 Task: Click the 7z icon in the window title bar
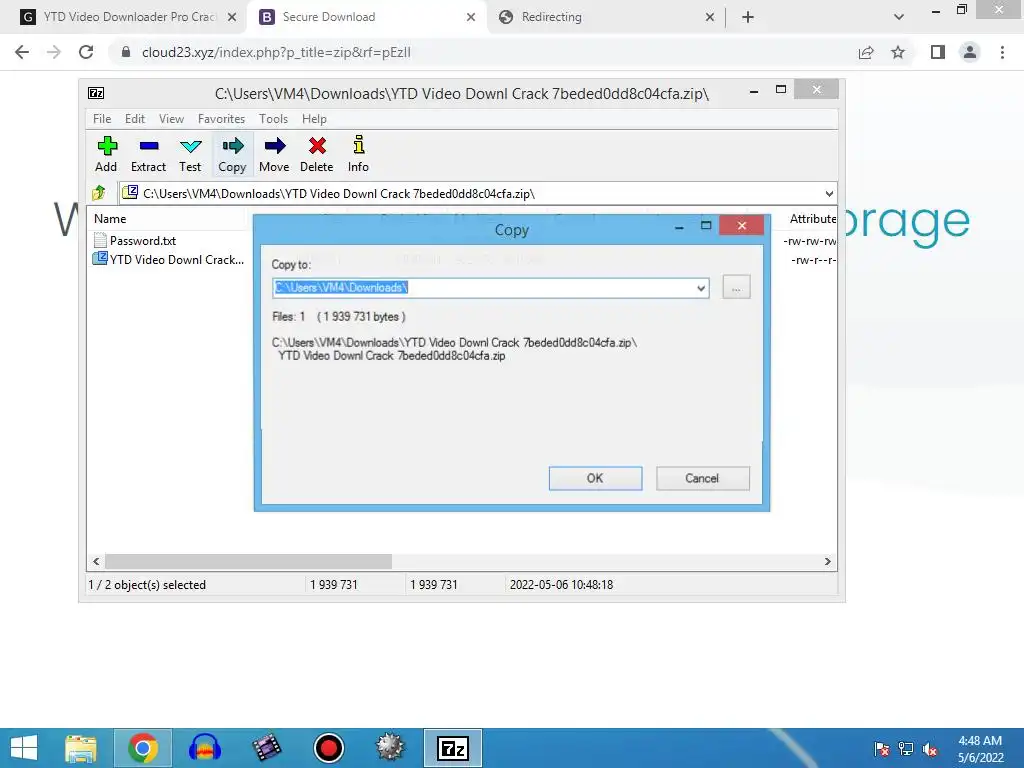(x=96, y=93)
